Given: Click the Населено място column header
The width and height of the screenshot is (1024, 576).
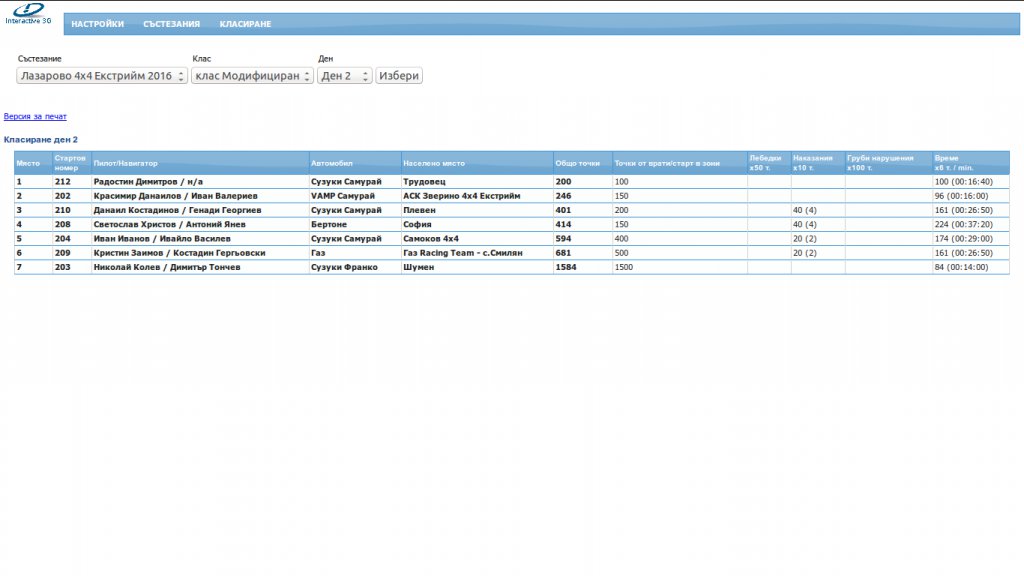Looking at the screenshot, I should click(477, 163).
